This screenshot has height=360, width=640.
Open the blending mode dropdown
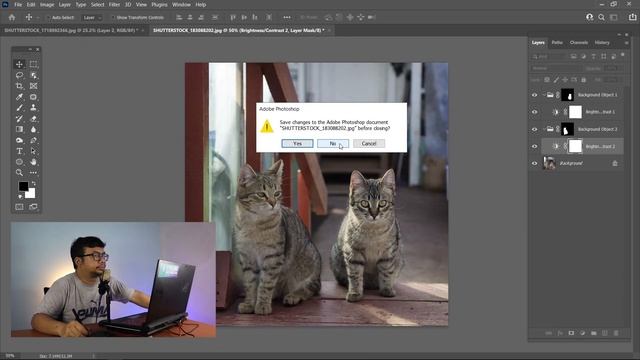click(x=556, y=68)
